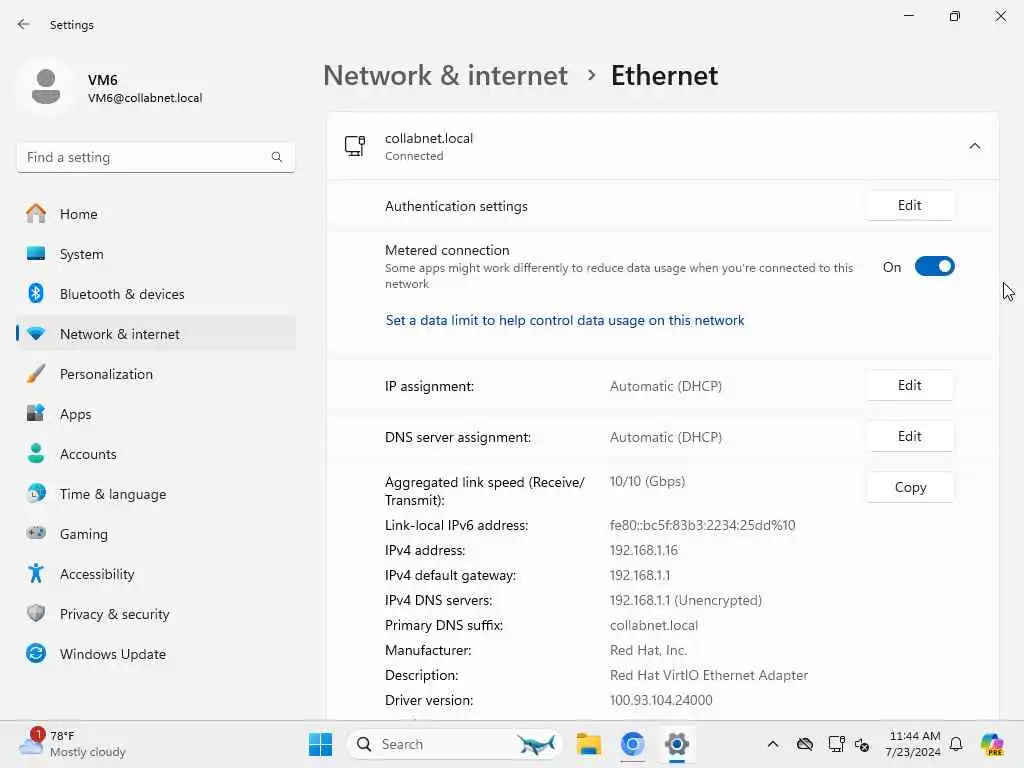Select Time & language in the sidebar
The image size is (1024, 768).
point(112,494)
